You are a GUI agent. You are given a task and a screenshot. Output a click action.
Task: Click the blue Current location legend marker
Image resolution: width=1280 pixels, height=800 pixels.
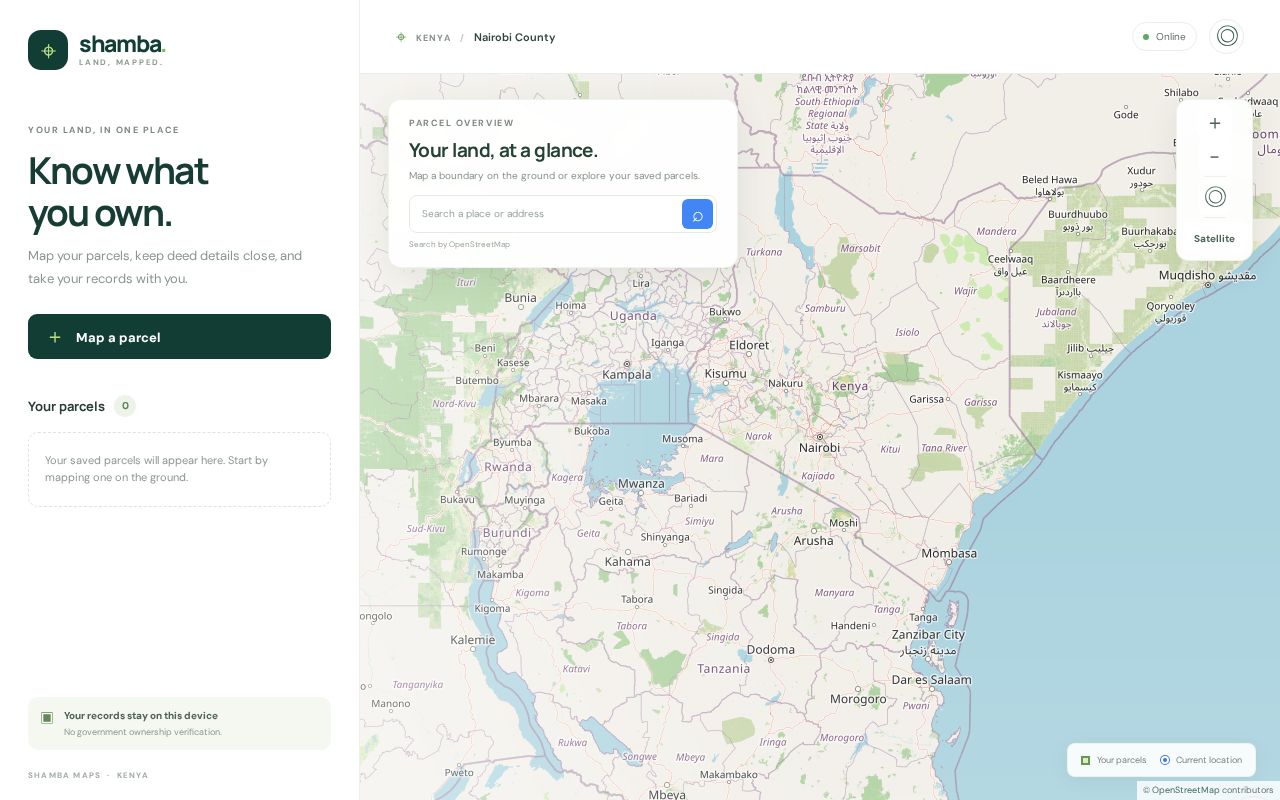[1165, 760]
